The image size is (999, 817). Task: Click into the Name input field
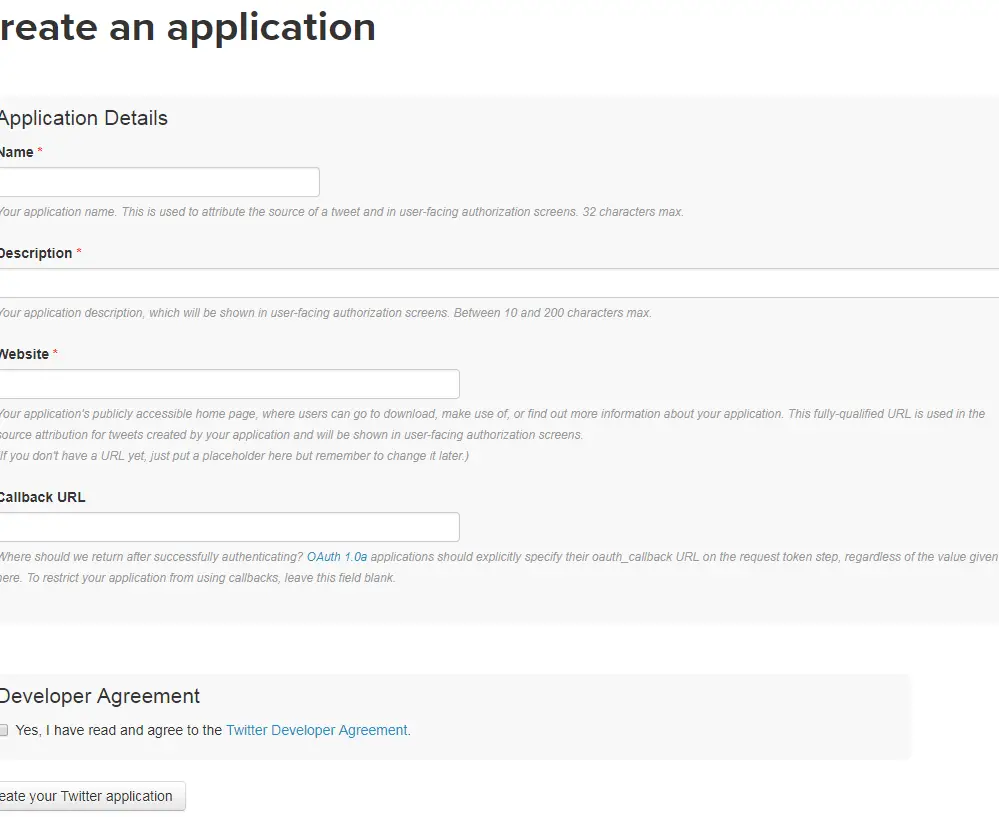pyautogui.click(x=159, y=182)
